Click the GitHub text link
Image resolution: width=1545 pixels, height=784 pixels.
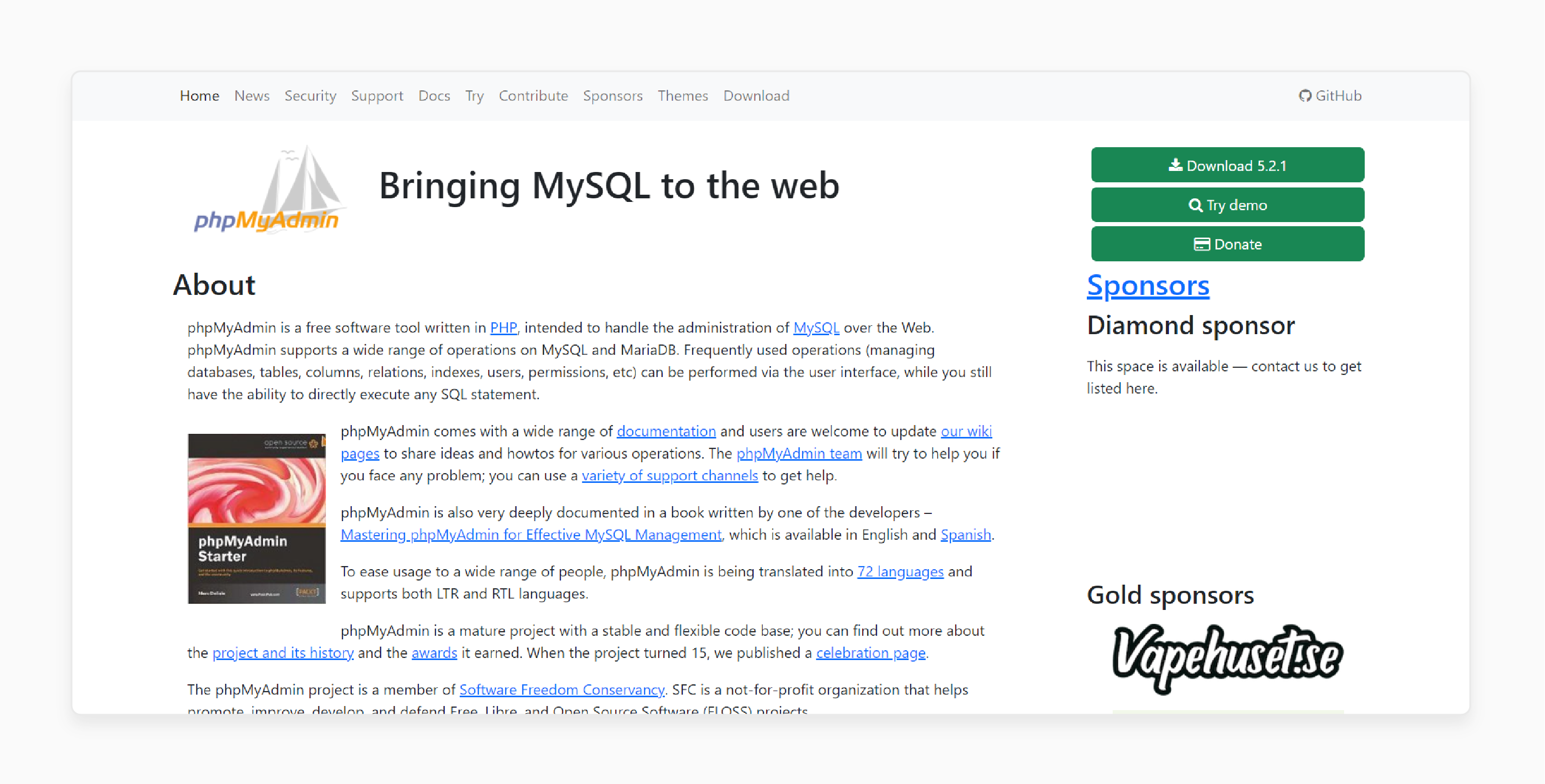[x=1339, y=96]
